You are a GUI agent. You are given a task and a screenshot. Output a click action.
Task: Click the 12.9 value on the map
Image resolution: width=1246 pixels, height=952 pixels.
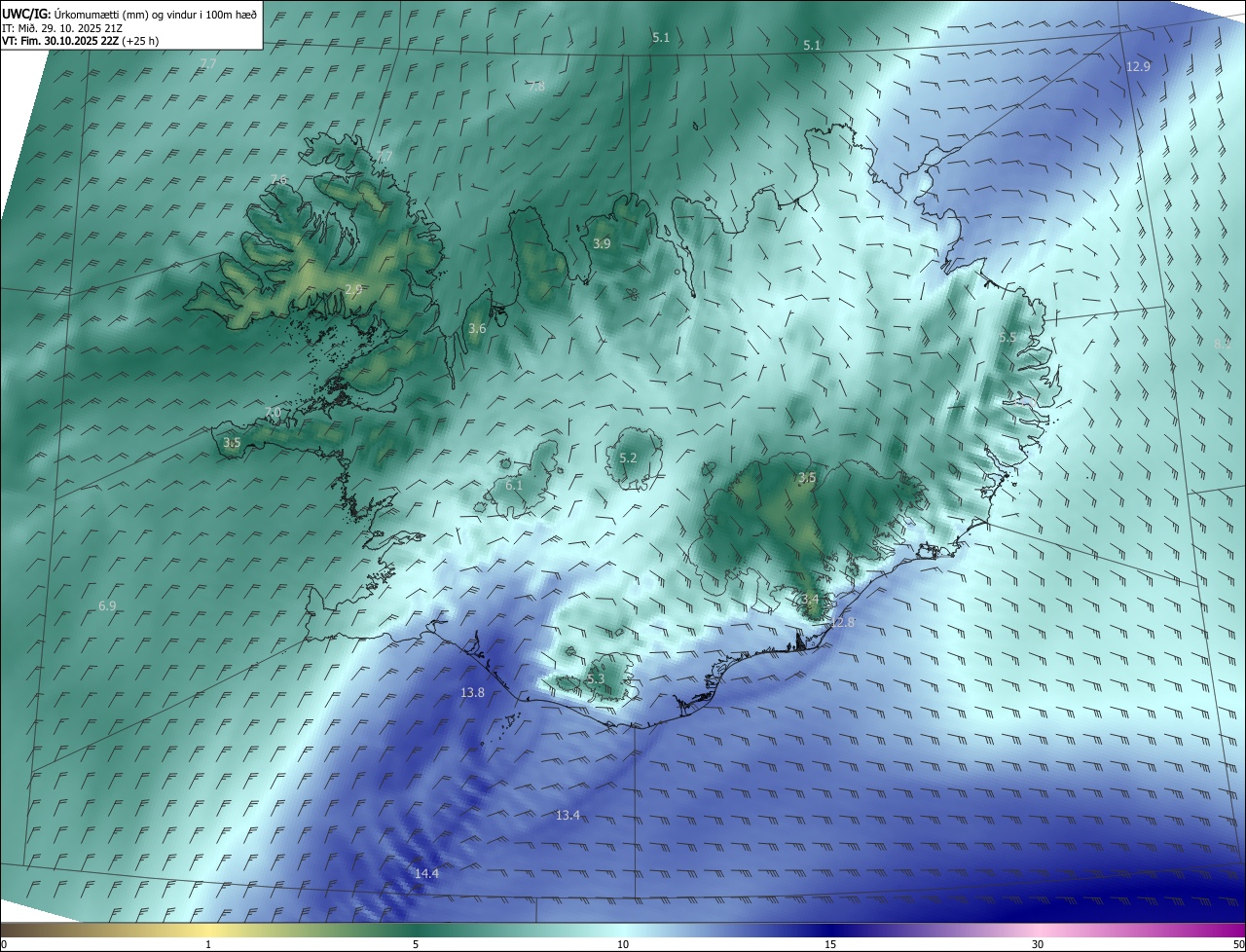pos(1138,66)
